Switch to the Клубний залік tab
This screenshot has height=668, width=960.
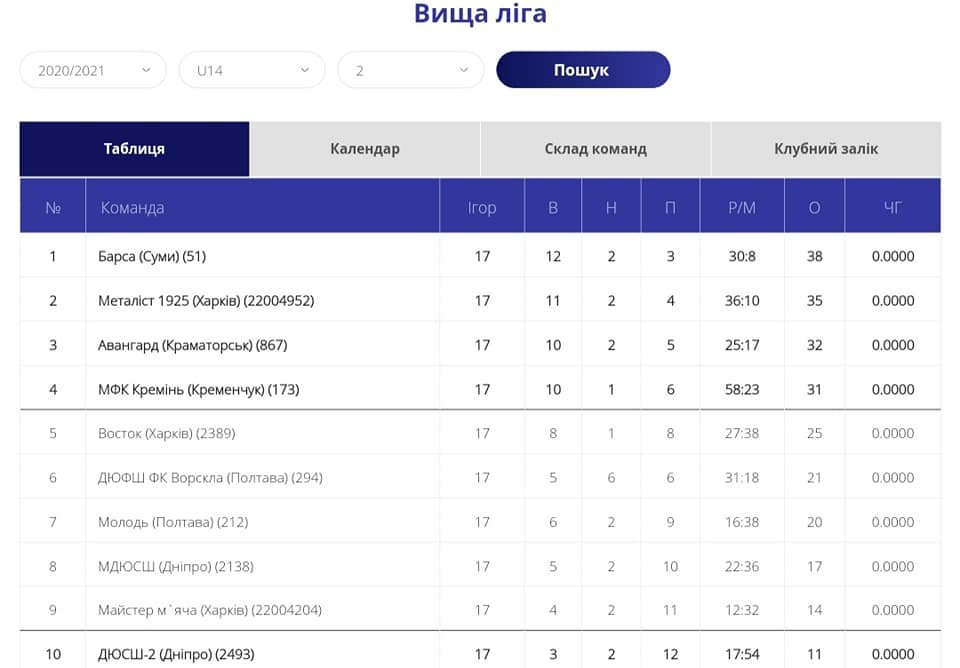point(825,149)
